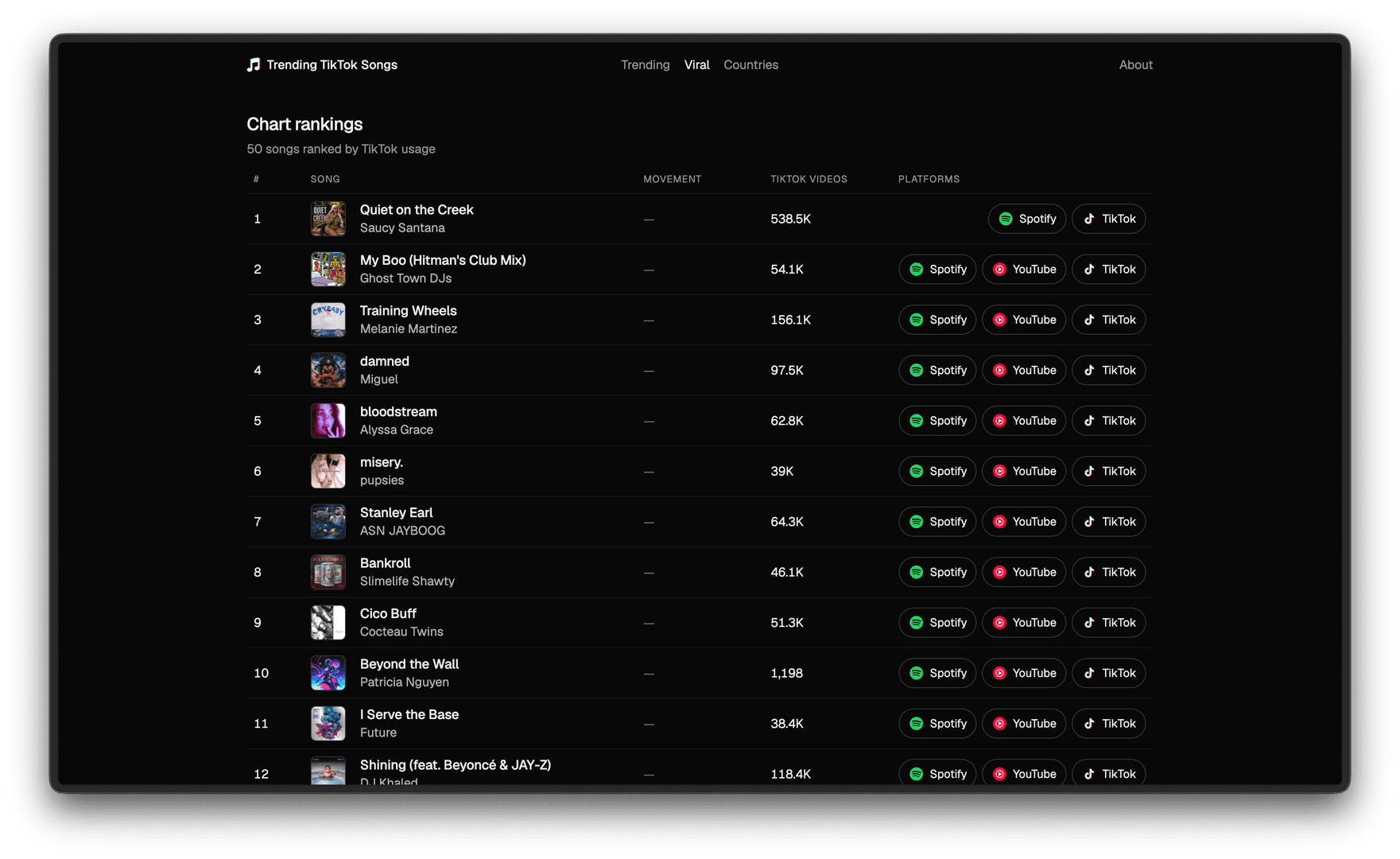Image resolution: width=1400 pixels, height=859 pixels.
Task: Click the Trending TikTok Songs title
Action: [332, 64]
